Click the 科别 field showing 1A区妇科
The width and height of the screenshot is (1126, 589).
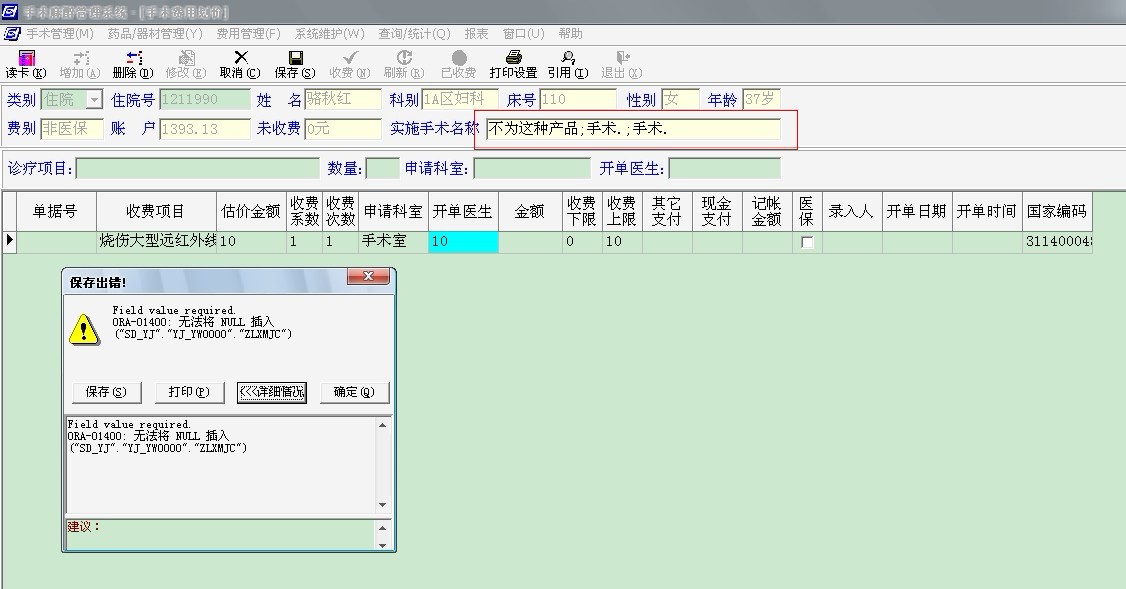(x=460, y=99)
